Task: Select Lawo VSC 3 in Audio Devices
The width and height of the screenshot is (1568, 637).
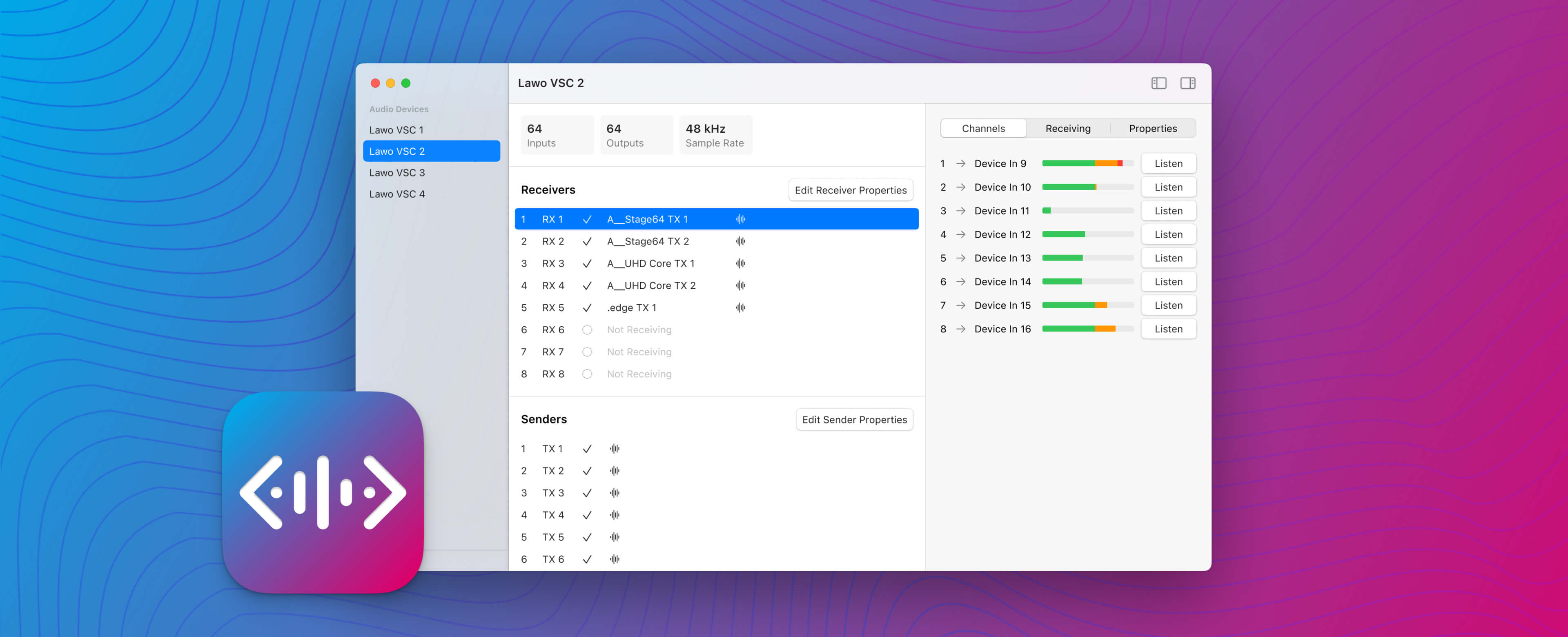Action: tap(431, 173)
